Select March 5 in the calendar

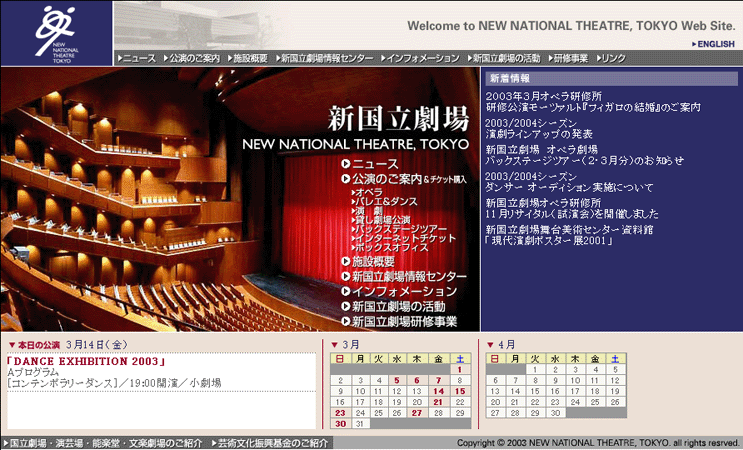397,380
